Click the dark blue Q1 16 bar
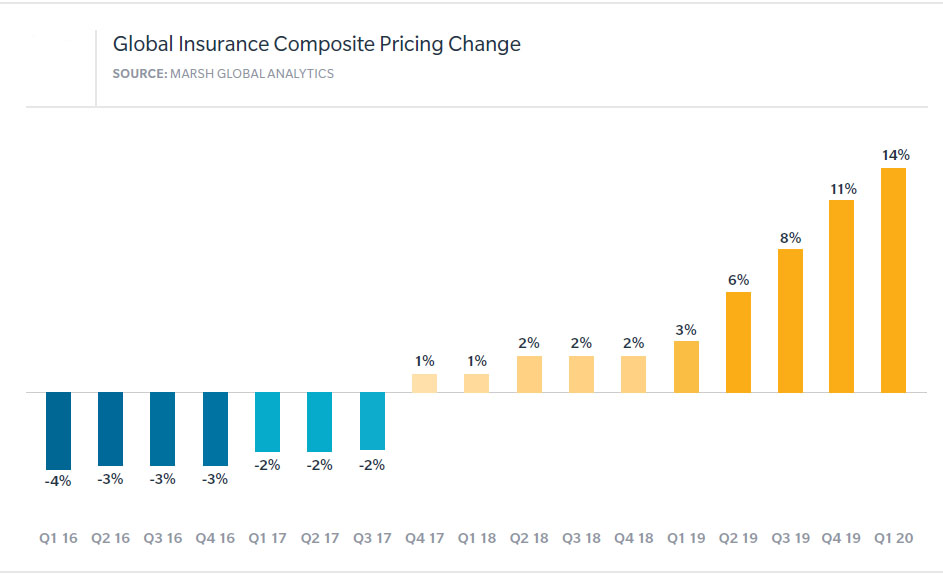This screenshot has width=943, height=582. coord(59,429)
